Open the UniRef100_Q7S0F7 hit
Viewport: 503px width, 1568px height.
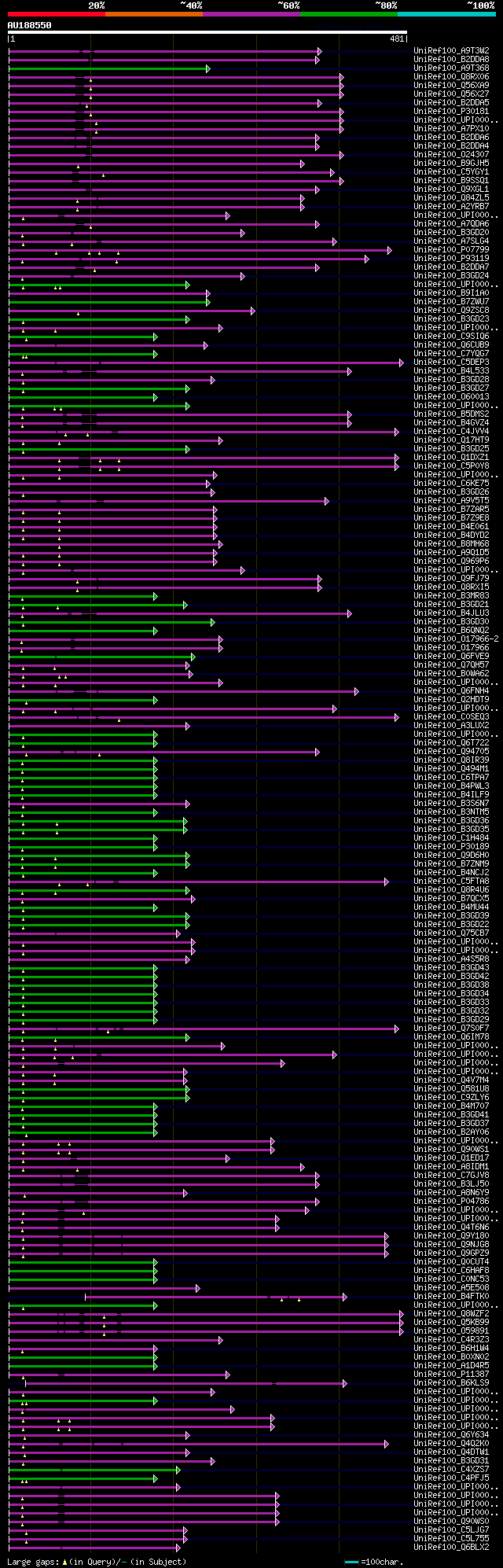451,1028
